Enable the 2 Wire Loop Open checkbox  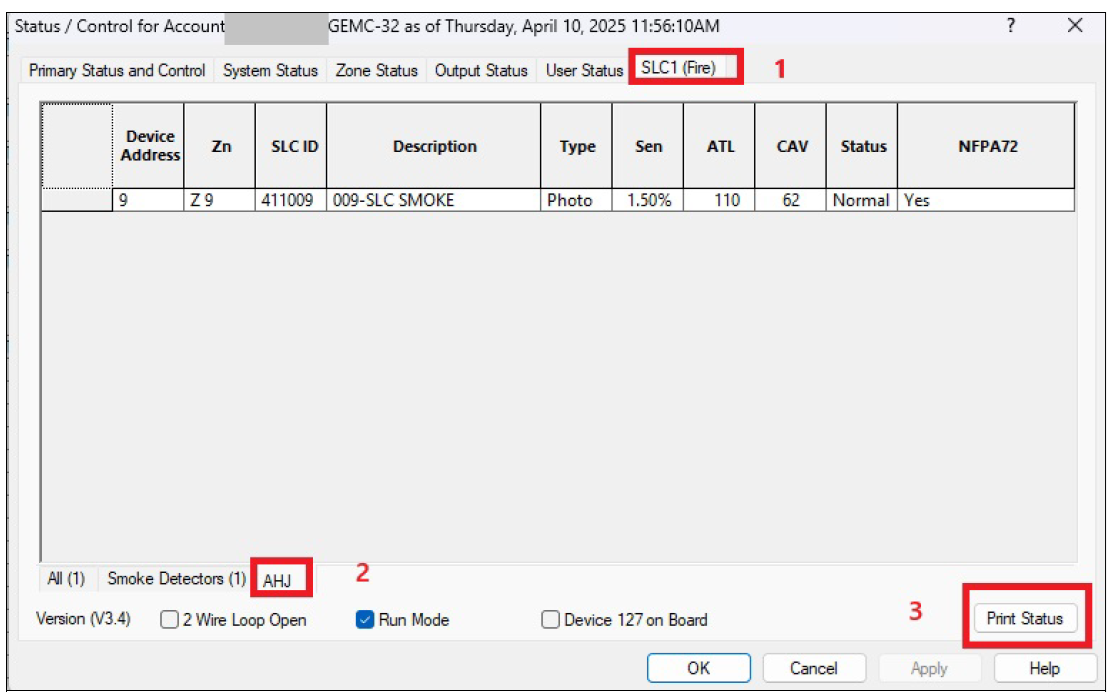click(170, 620)
